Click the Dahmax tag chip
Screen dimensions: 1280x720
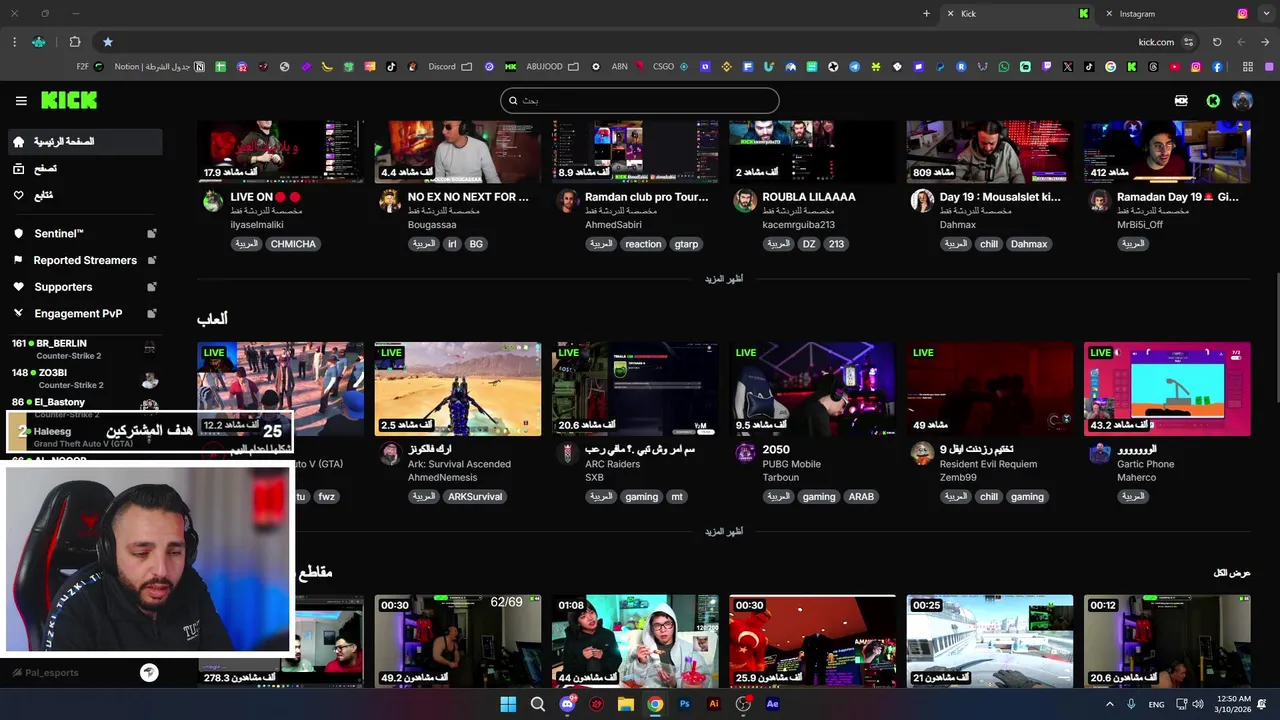point(1028,244)
